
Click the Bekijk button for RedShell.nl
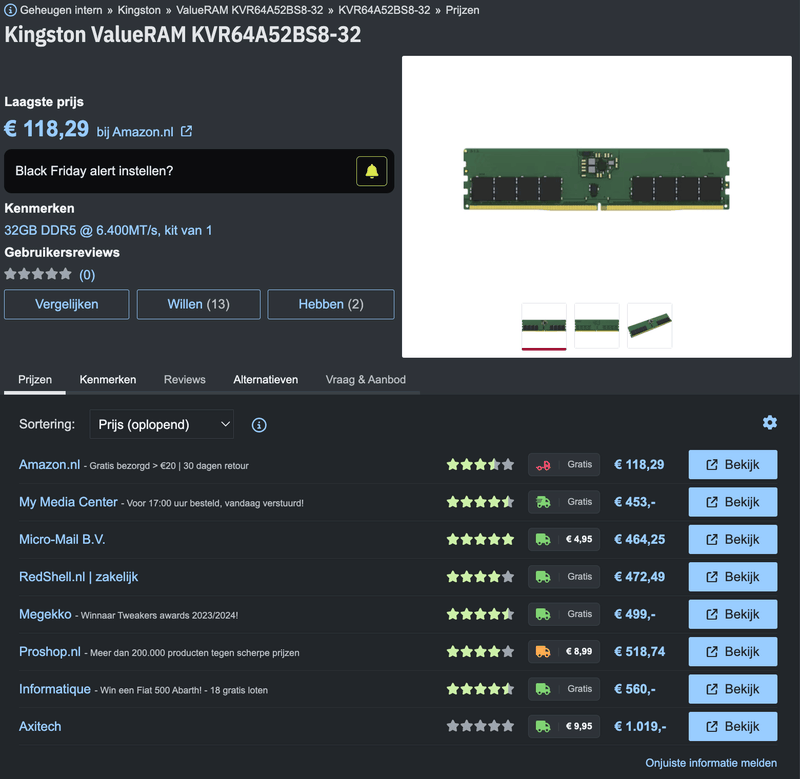coord(733,576)
